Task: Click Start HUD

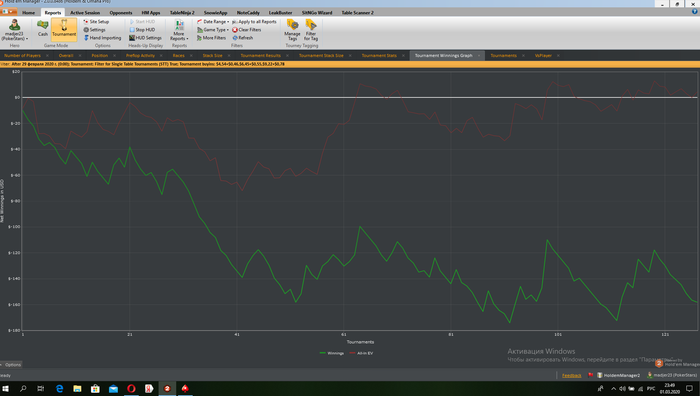Action: [x=142, y=21]
